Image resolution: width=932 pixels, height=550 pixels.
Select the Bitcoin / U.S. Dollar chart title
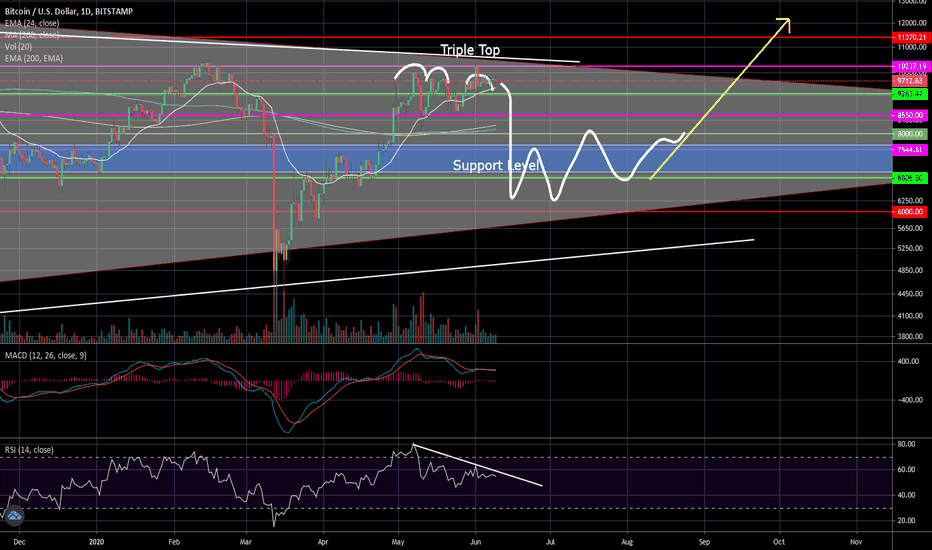point(69,11)
